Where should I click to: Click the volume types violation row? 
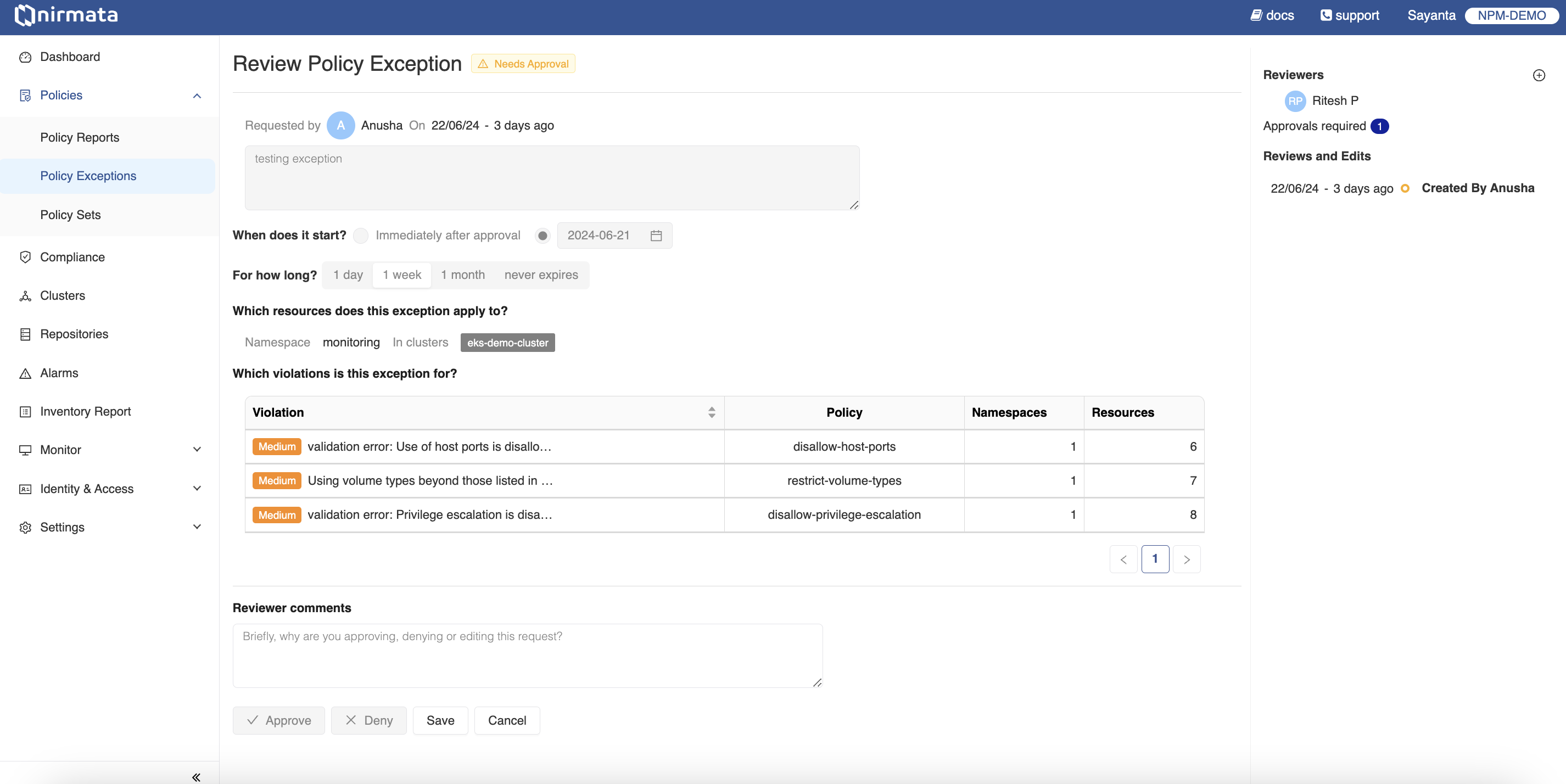[x=724, y=481]
